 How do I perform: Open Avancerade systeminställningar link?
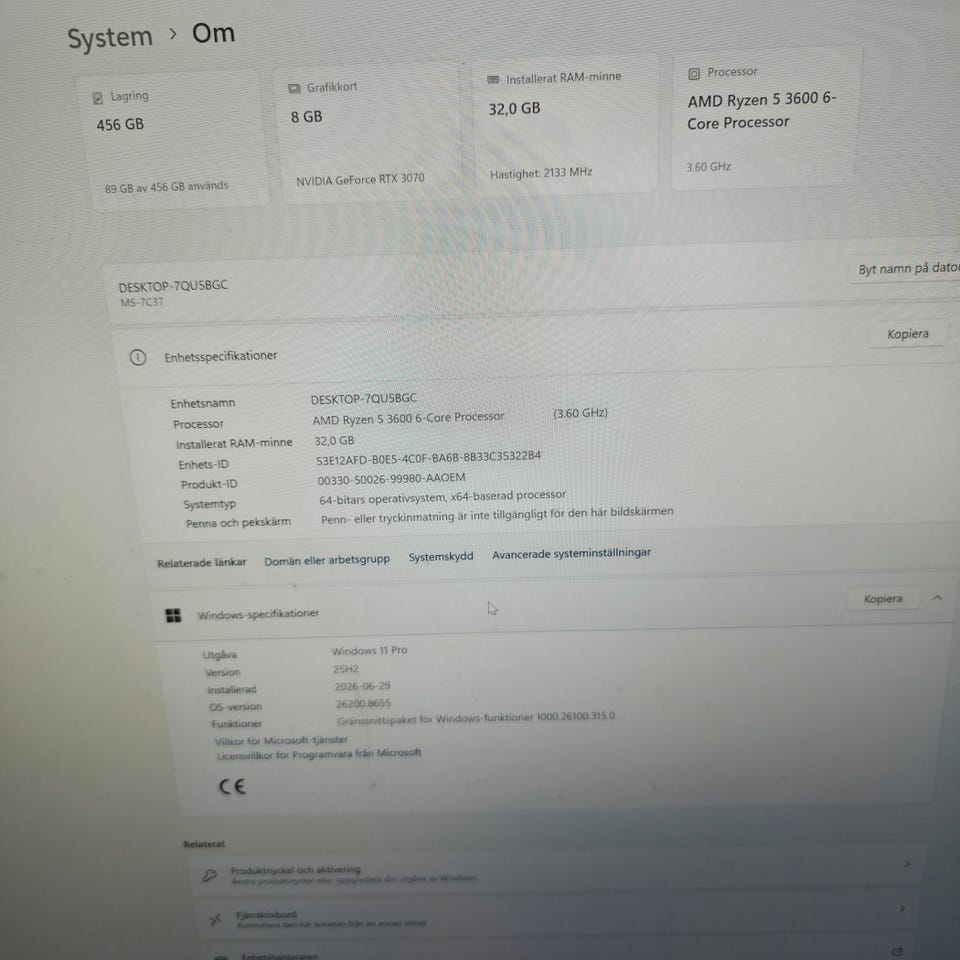click(571, 553)
